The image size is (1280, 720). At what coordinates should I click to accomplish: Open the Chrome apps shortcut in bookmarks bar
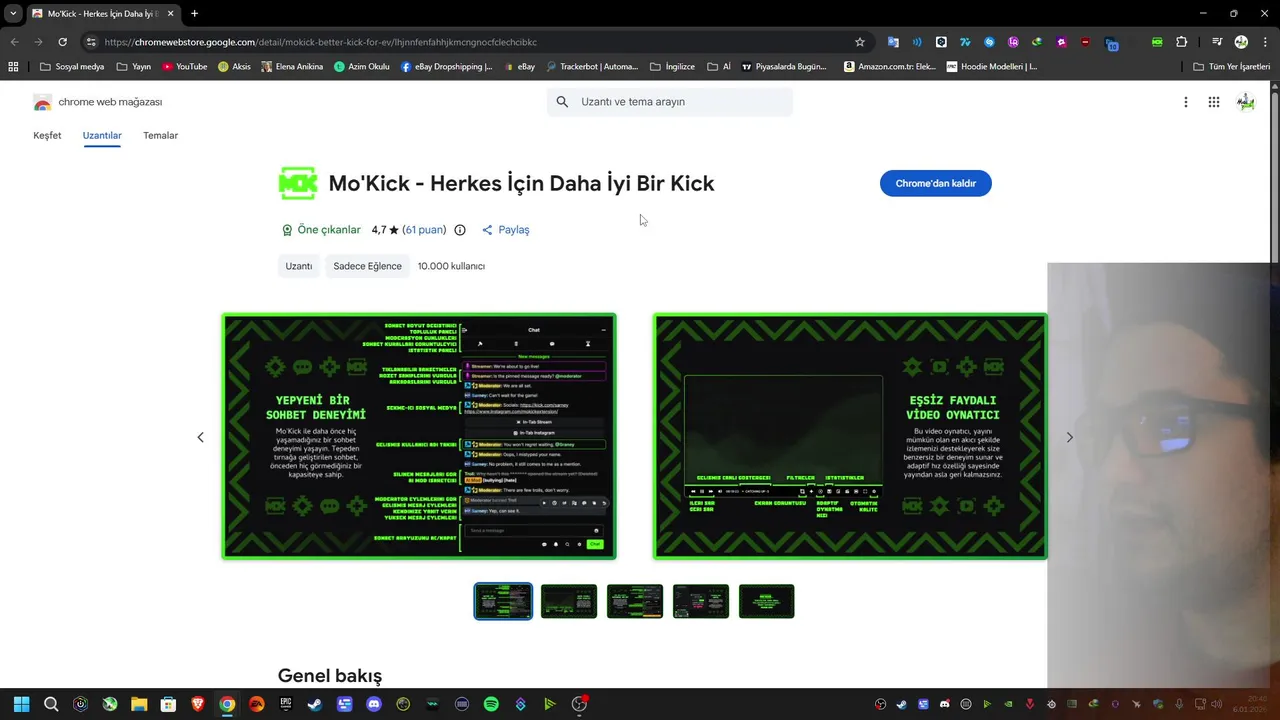tap(13, 67)
